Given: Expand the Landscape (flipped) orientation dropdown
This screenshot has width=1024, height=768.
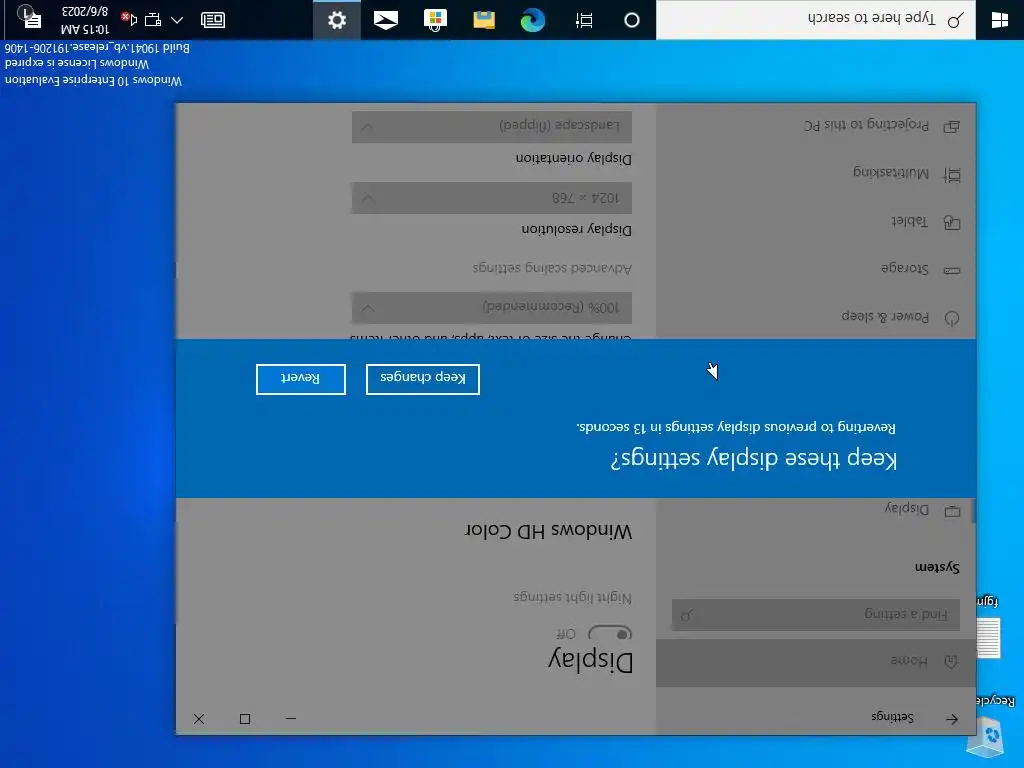Looking at the screenshot, I should [492, 126].
